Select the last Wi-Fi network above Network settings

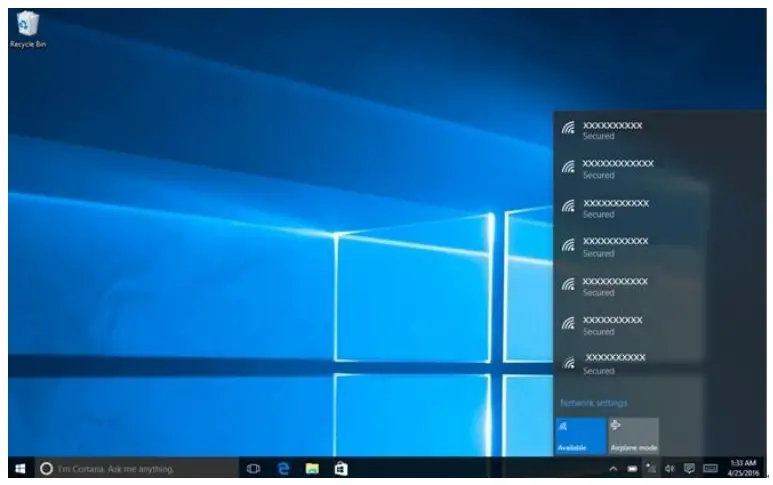[x=660, y=364]
